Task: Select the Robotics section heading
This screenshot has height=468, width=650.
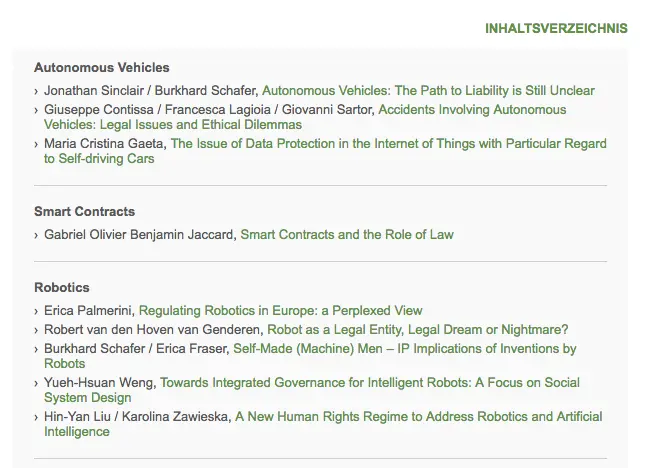Action: pos(62,288)
